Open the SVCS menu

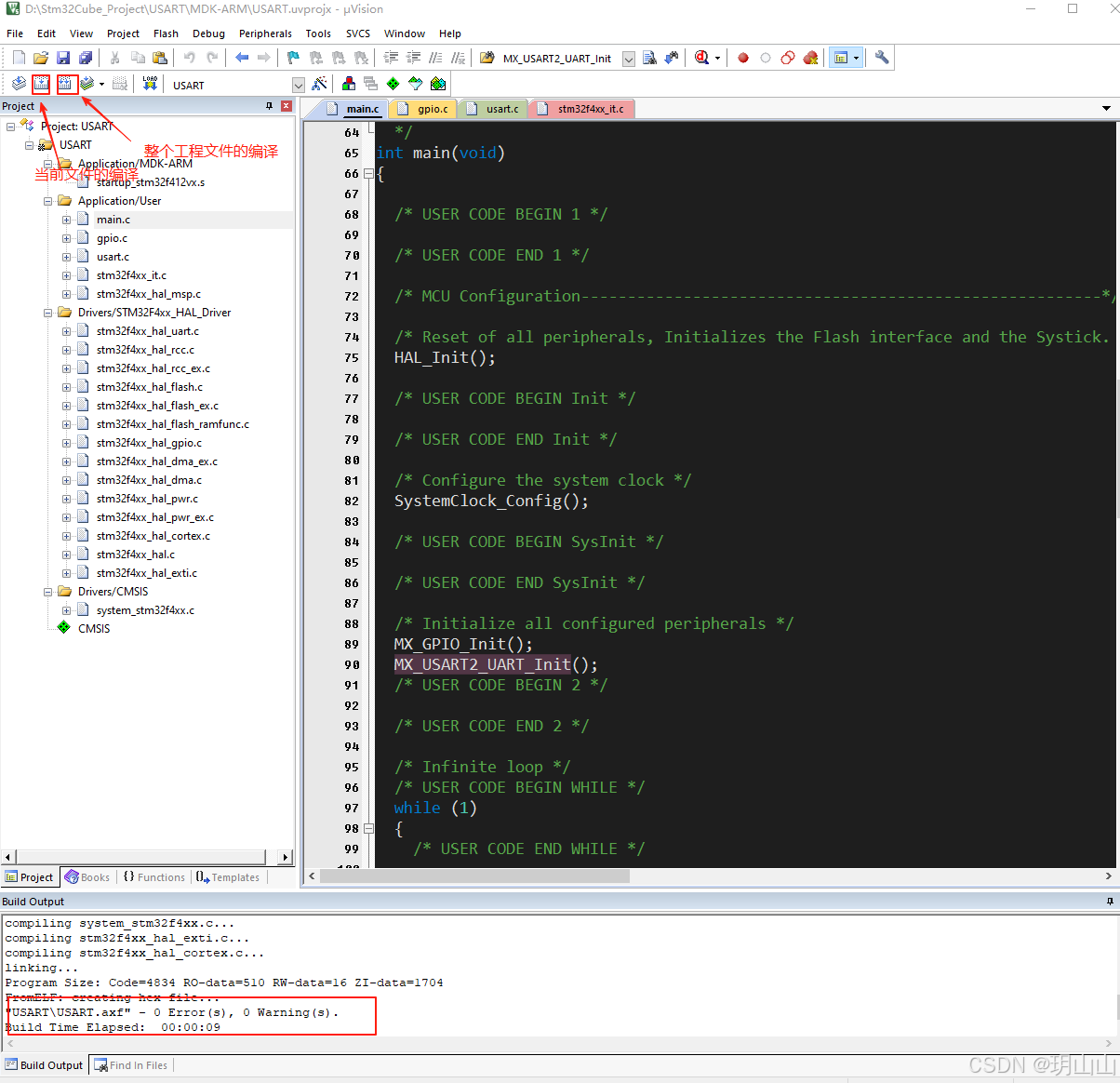coord(358,33)
